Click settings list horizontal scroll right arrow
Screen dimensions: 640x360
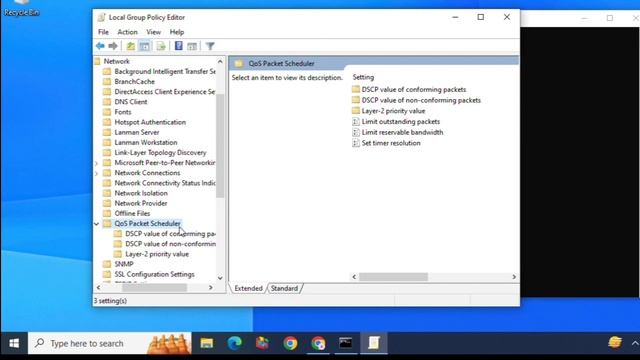click(x=514, y=277)
